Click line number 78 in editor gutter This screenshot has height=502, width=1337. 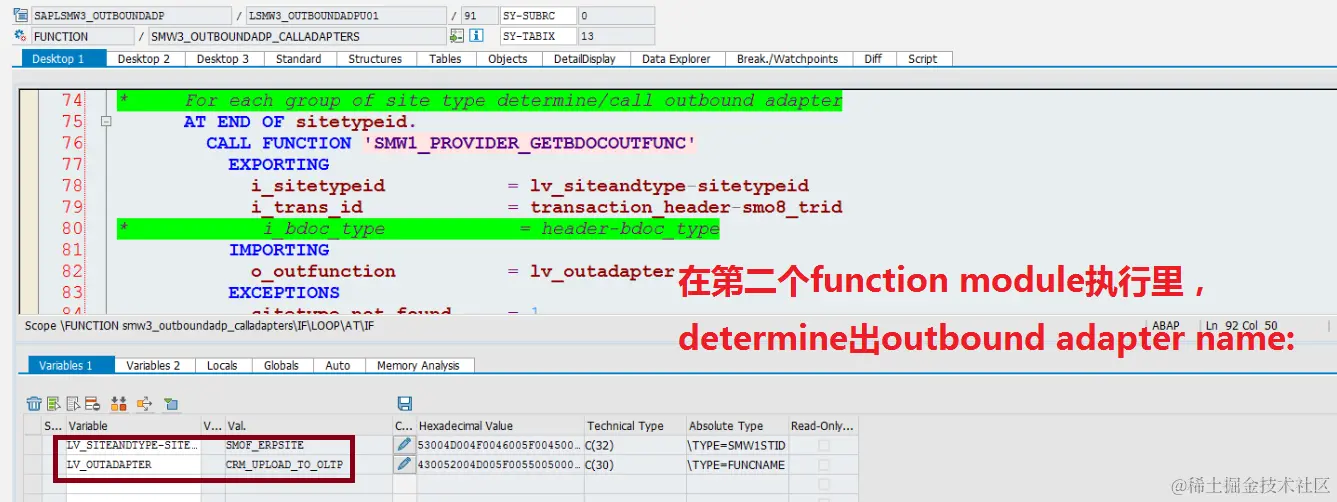(x=71, y=186)
